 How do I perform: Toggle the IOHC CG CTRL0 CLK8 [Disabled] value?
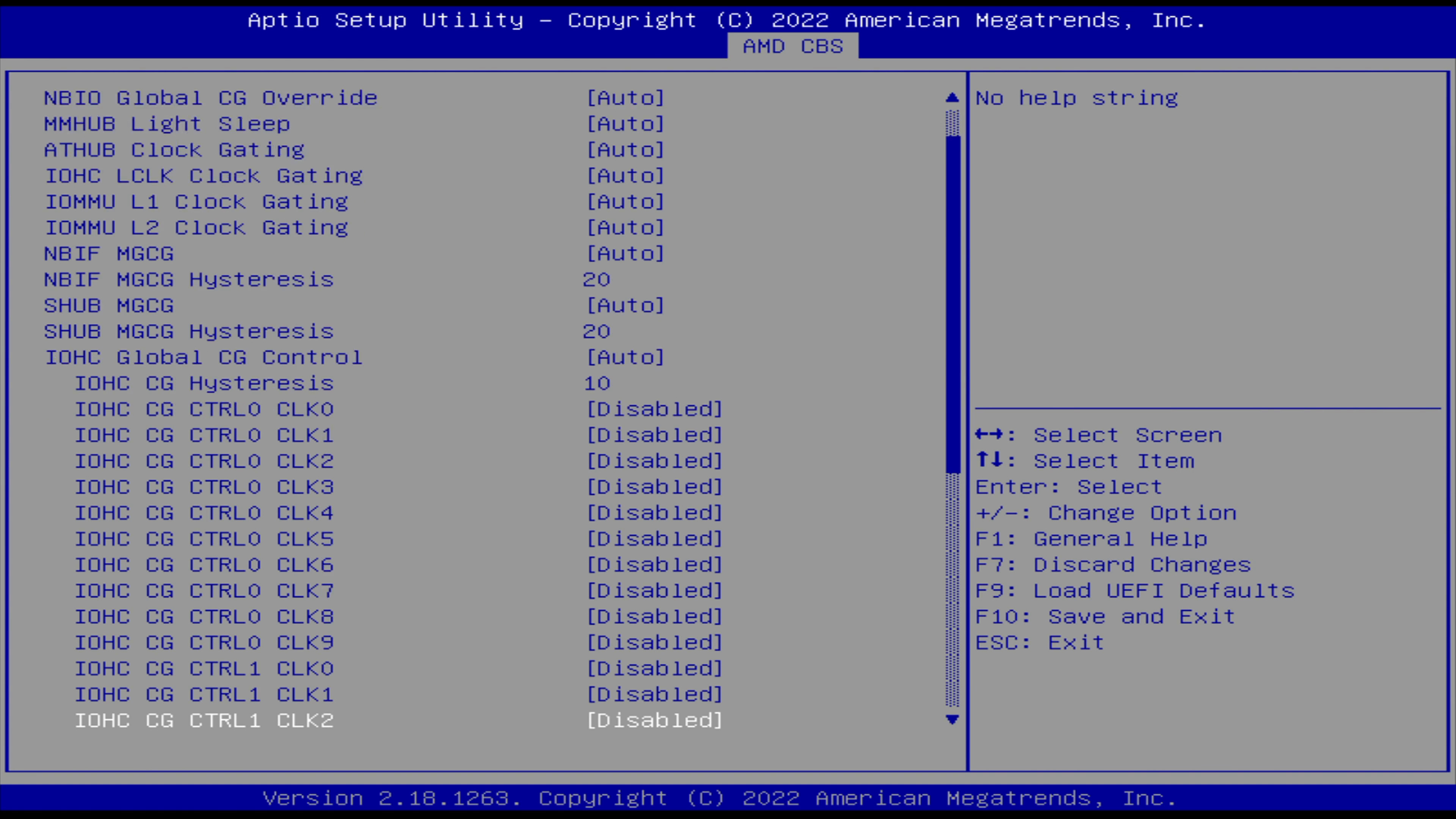(x=654, y=617)
